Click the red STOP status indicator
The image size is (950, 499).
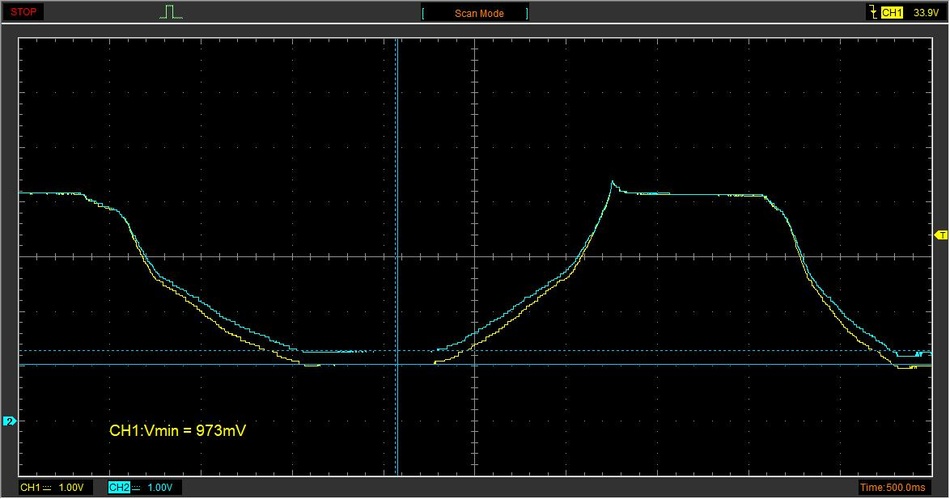(23, 12)
